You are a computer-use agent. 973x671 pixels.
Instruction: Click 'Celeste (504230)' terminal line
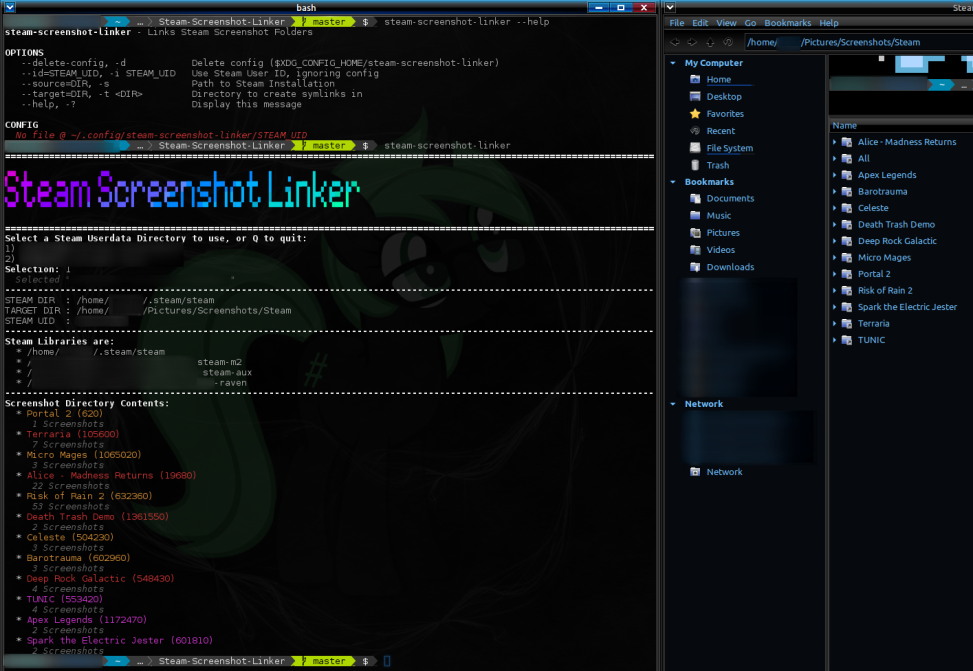70,538
